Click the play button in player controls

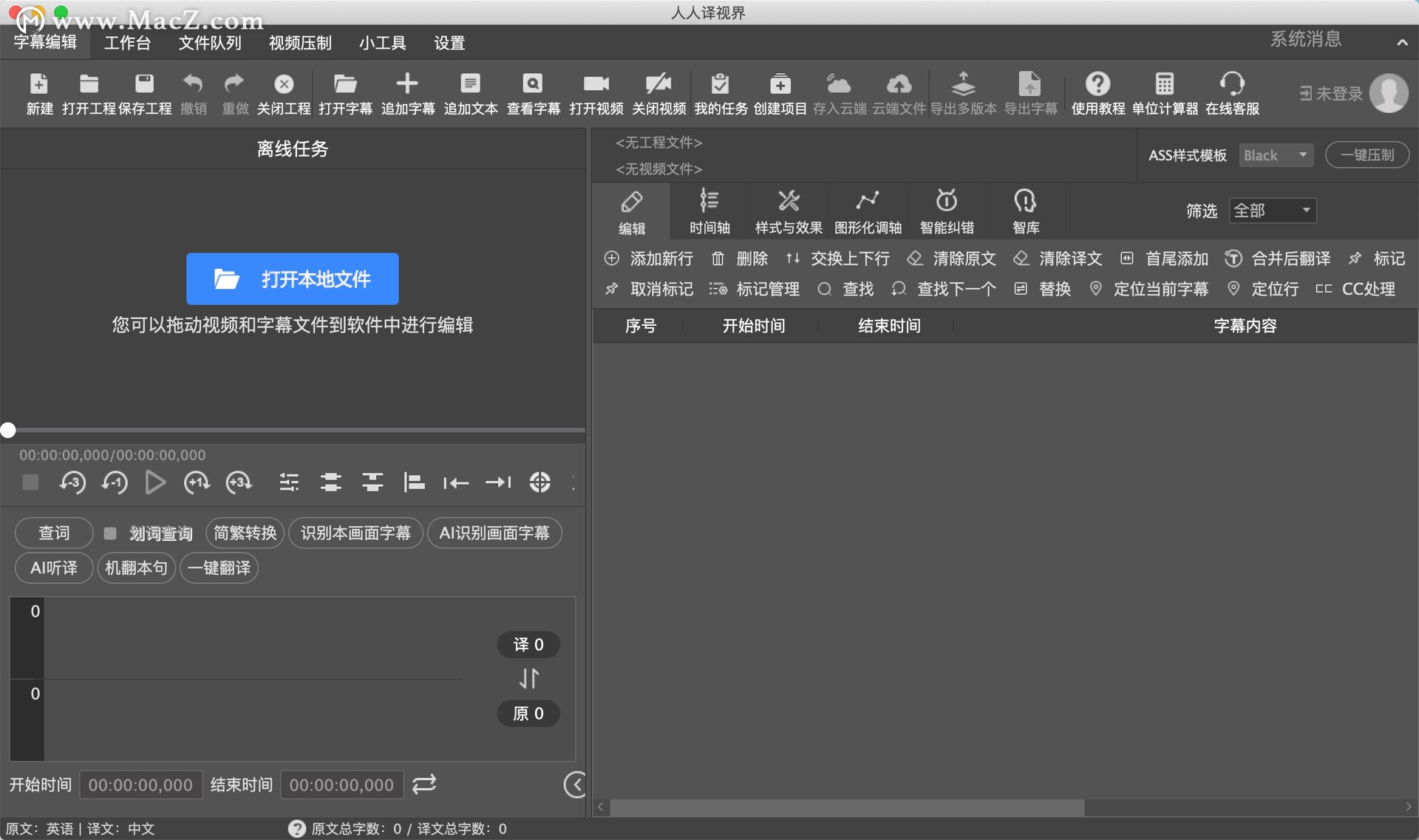pos(154,482)
